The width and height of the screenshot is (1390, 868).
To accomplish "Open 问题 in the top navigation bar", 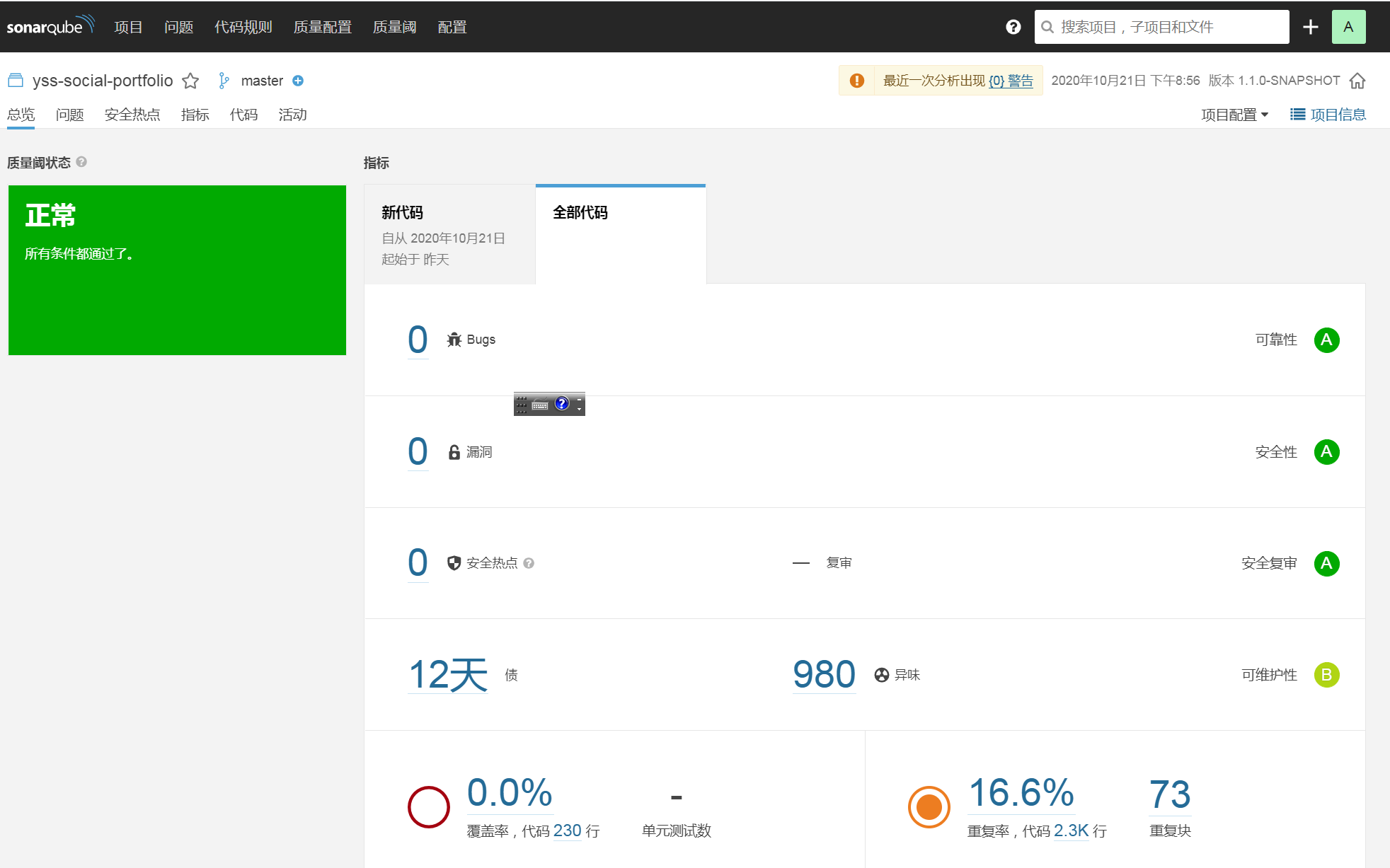I will [178, 27].
